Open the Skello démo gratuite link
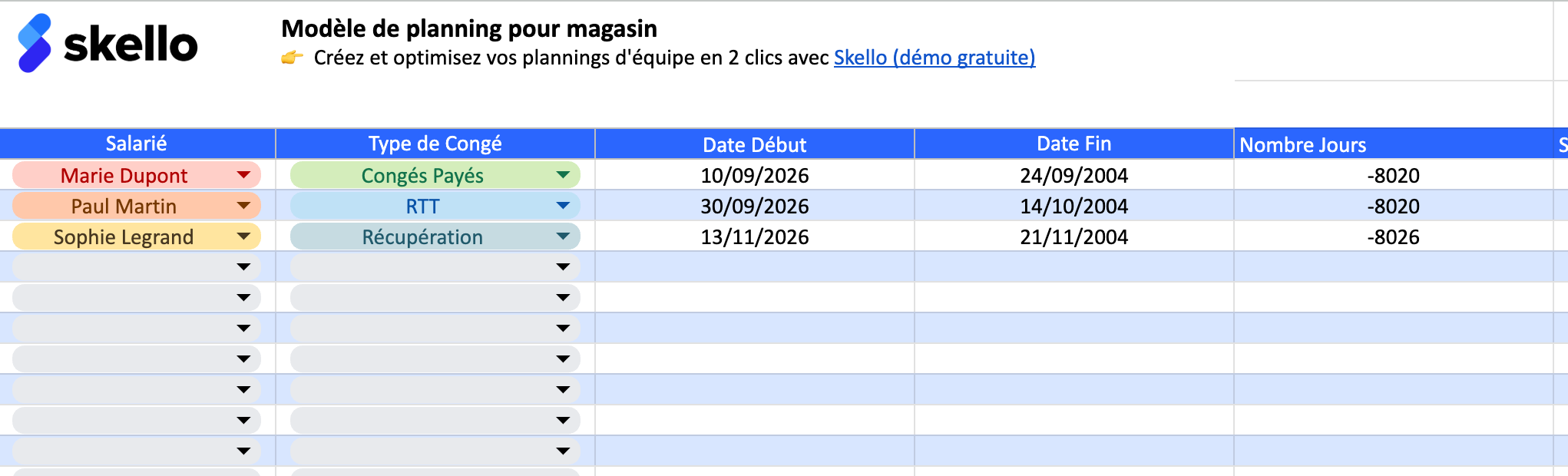This screenshot has width=1568, height=476. [934, 56]
